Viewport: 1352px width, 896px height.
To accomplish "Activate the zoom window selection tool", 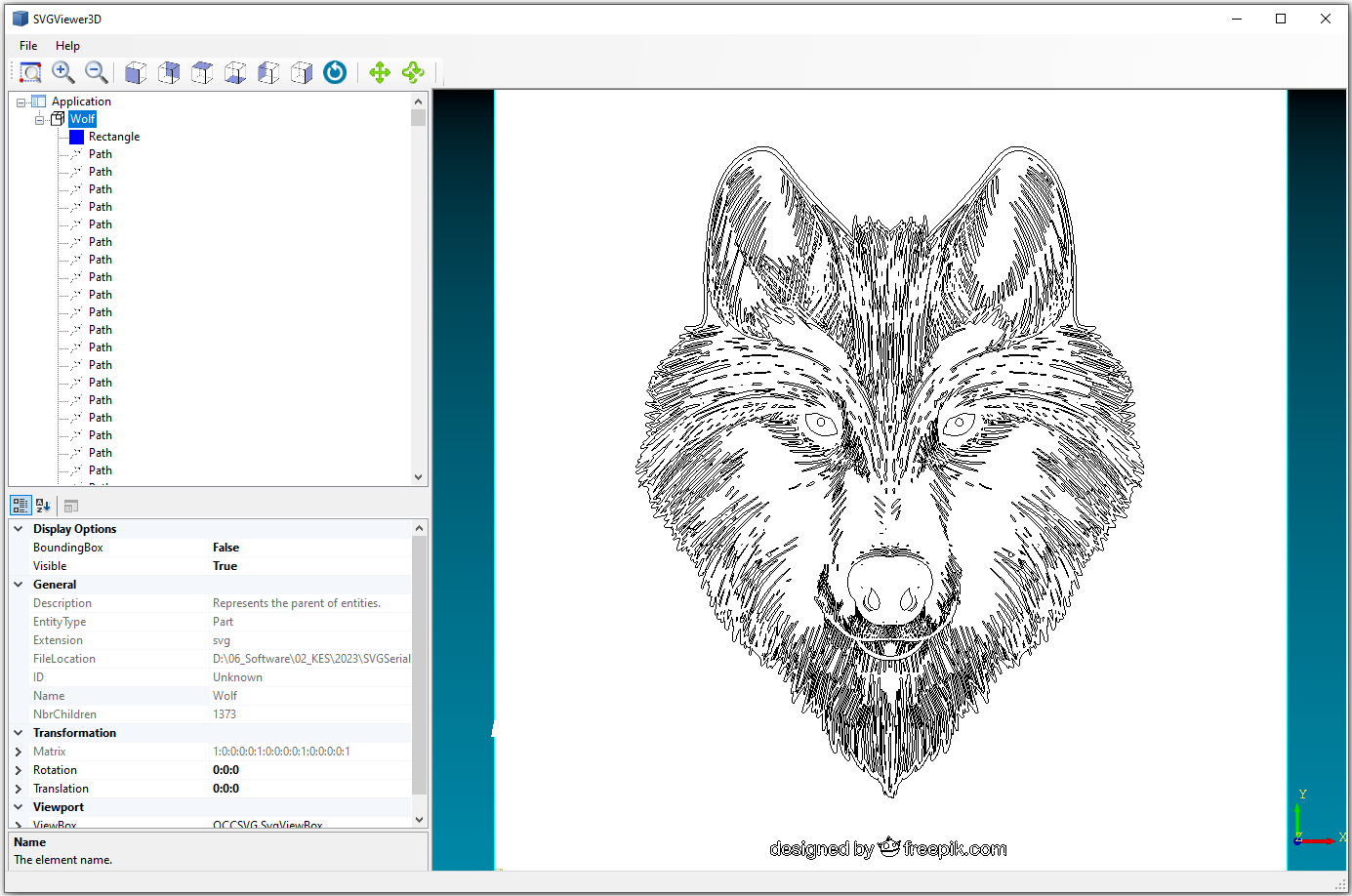I will tap(30, 72).
